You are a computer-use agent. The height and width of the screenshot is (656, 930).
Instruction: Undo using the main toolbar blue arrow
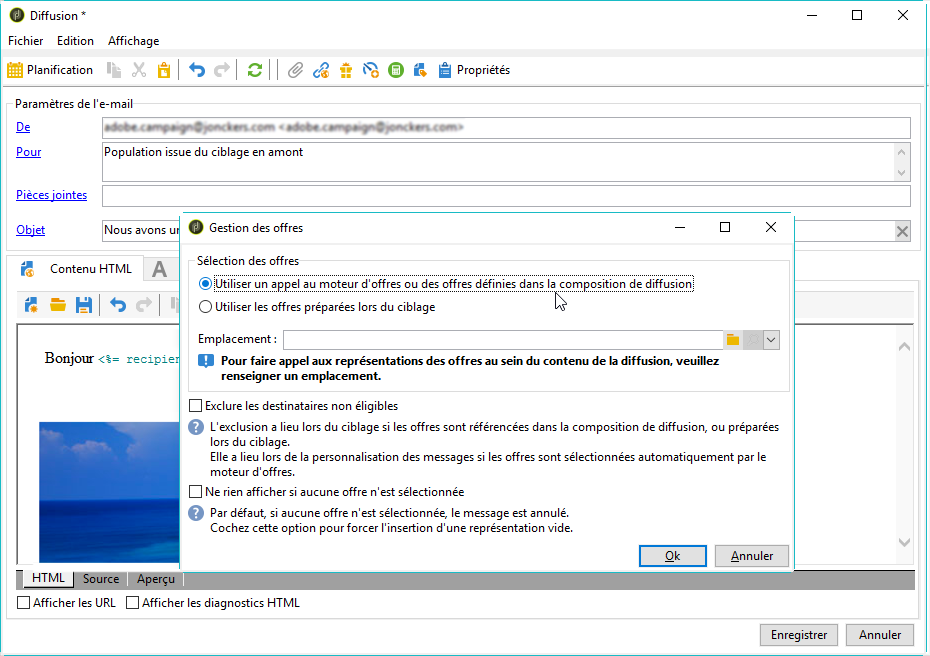(x=196, y=70)
